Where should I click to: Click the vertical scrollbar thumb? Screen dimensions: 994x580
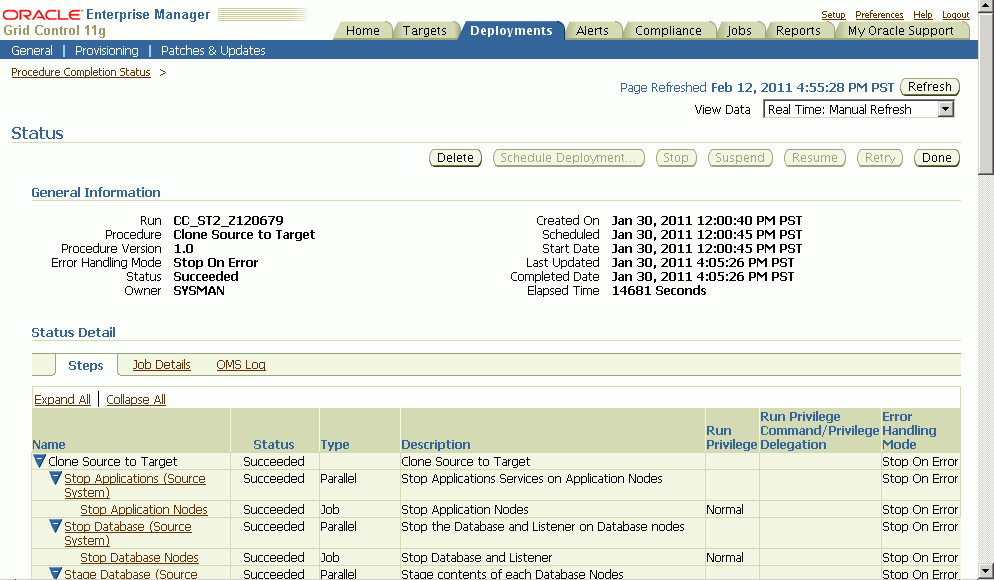tap(986, 93)
